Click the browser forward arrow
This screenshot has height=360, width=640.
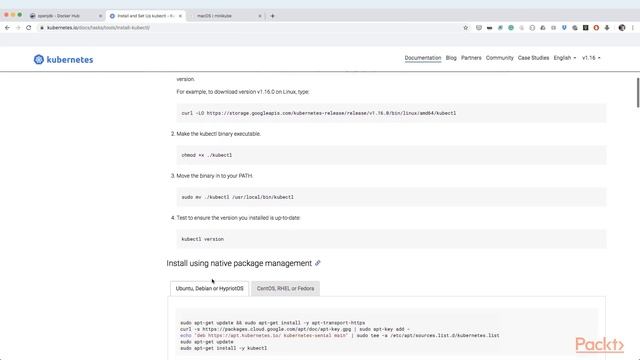click(18, 28)
